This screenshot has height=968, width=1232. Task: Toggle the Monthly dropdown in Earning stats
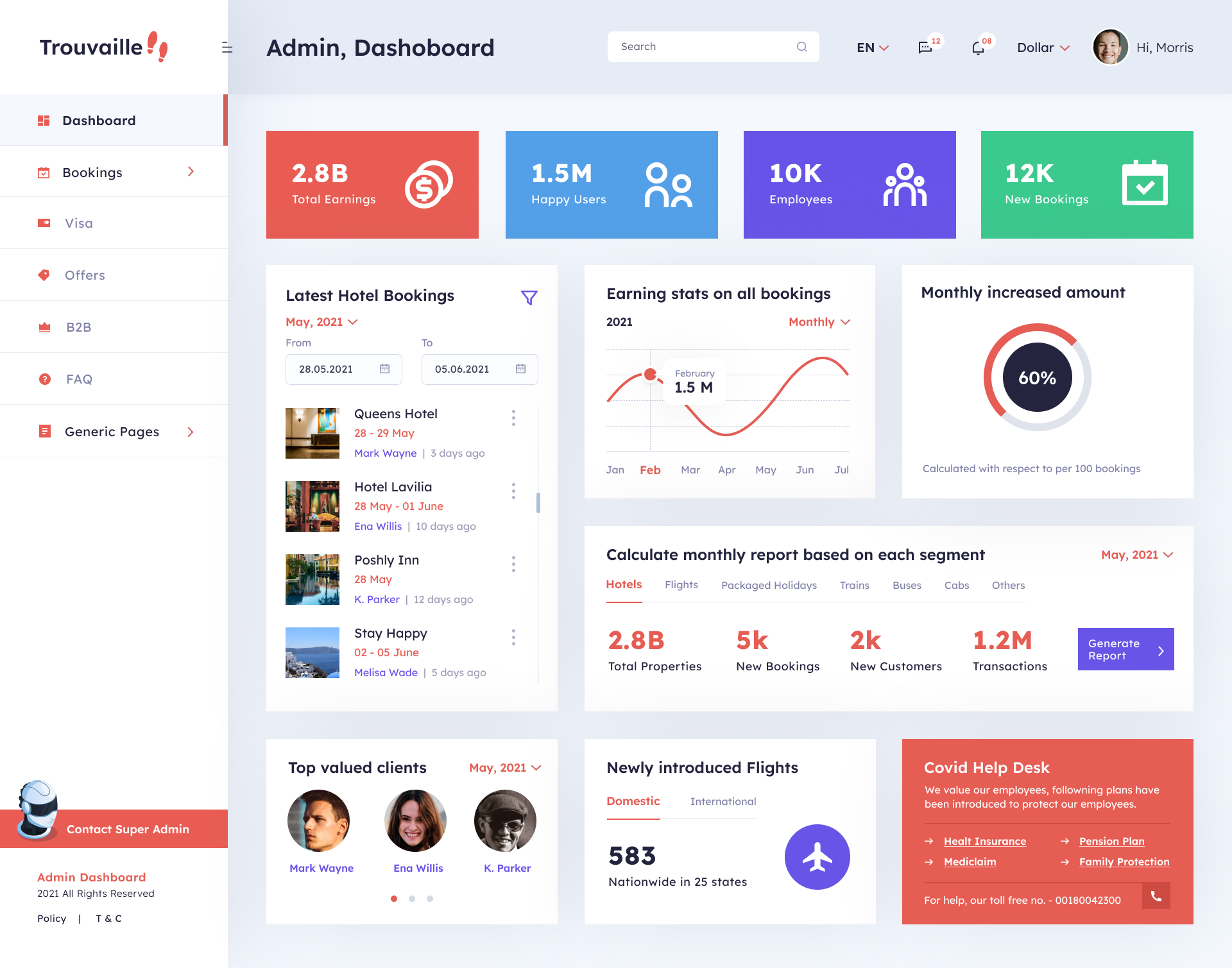click(x=820, y=321)
